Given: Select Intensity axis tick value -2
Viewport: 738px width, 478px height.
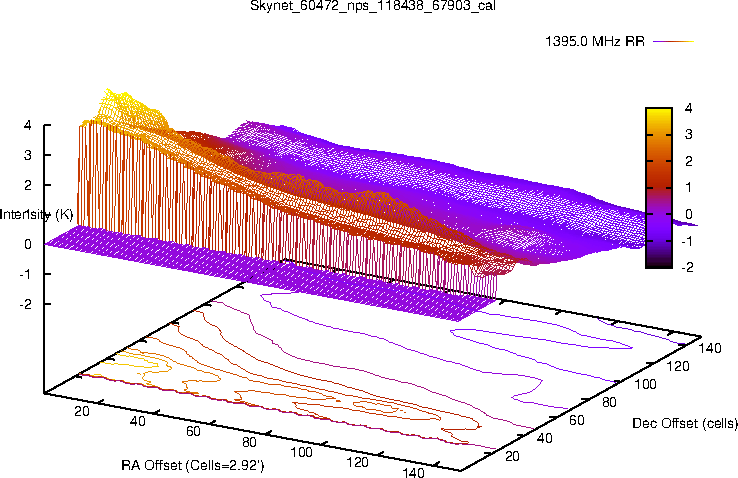Looking at the screenshot, I should coord(25,304).
